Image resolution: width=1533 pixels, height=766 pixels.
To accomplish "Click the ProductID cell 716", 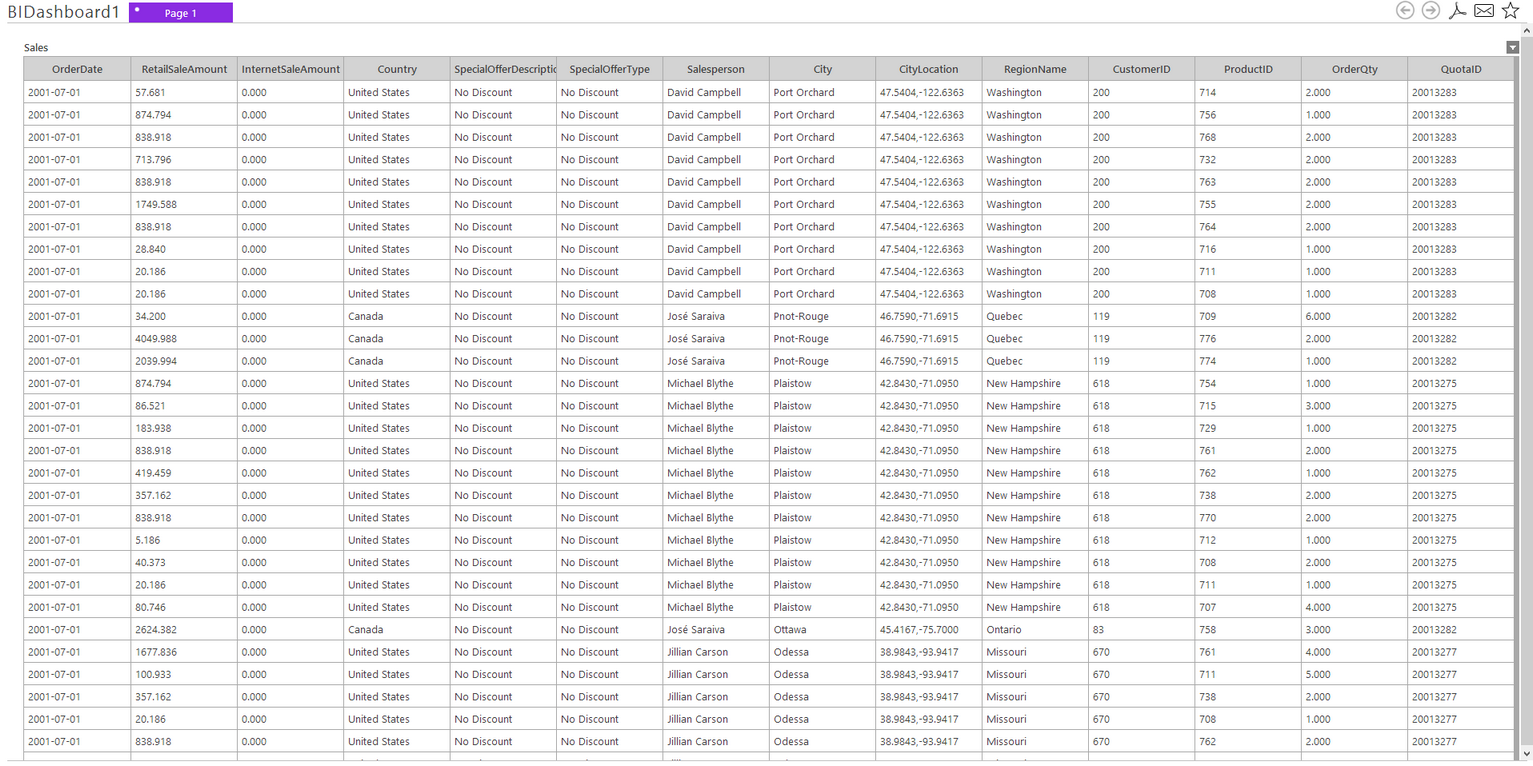I will 1248,249.
